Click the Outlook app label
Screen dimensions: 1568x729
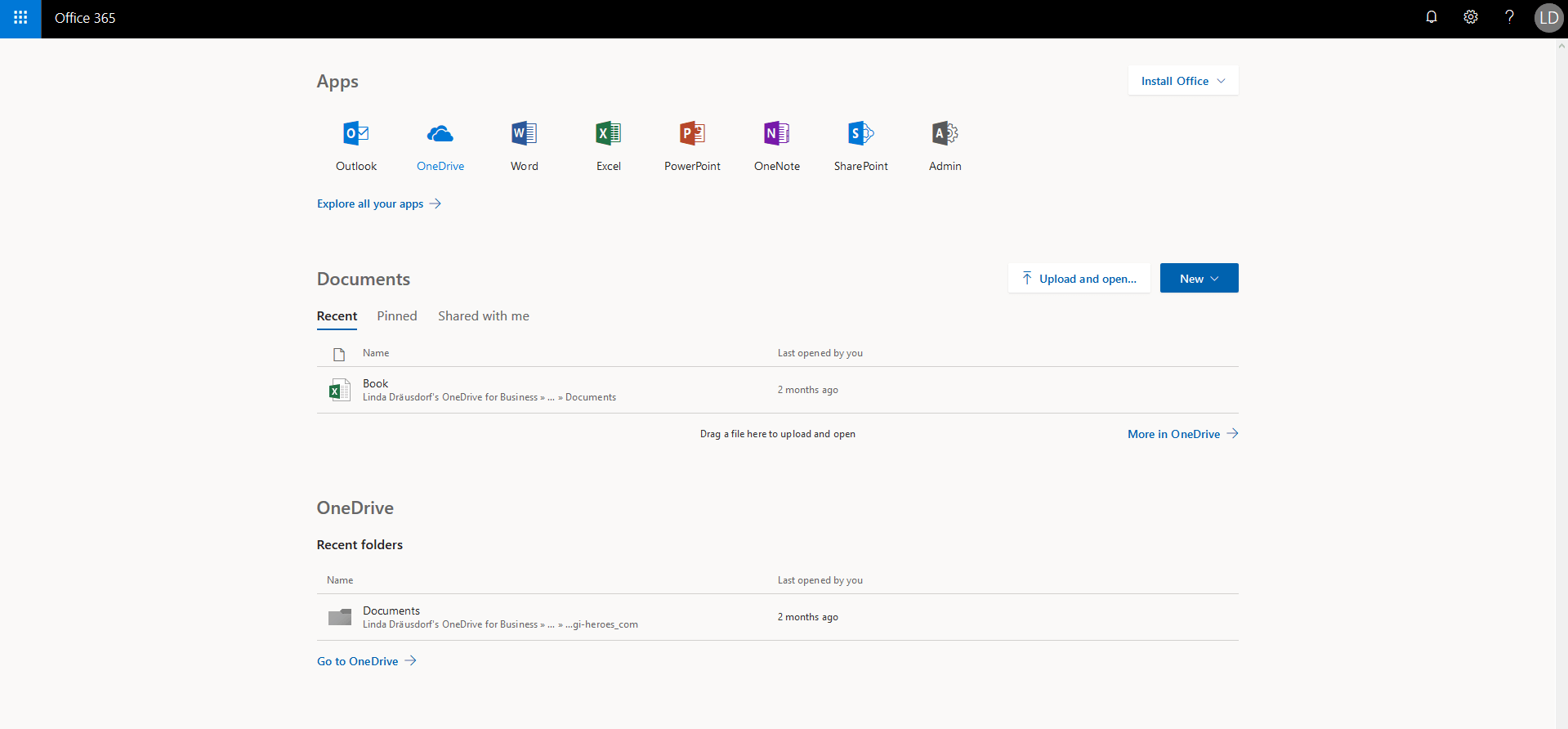[x=356, y=166]
